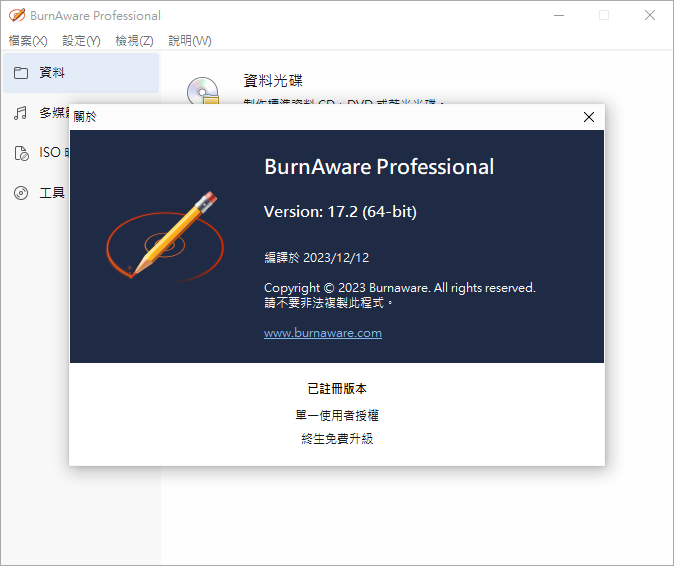
Task: Click the BurnAware pencil app icon in title bar
Action: pyautogui.click(x=17, y=15)
